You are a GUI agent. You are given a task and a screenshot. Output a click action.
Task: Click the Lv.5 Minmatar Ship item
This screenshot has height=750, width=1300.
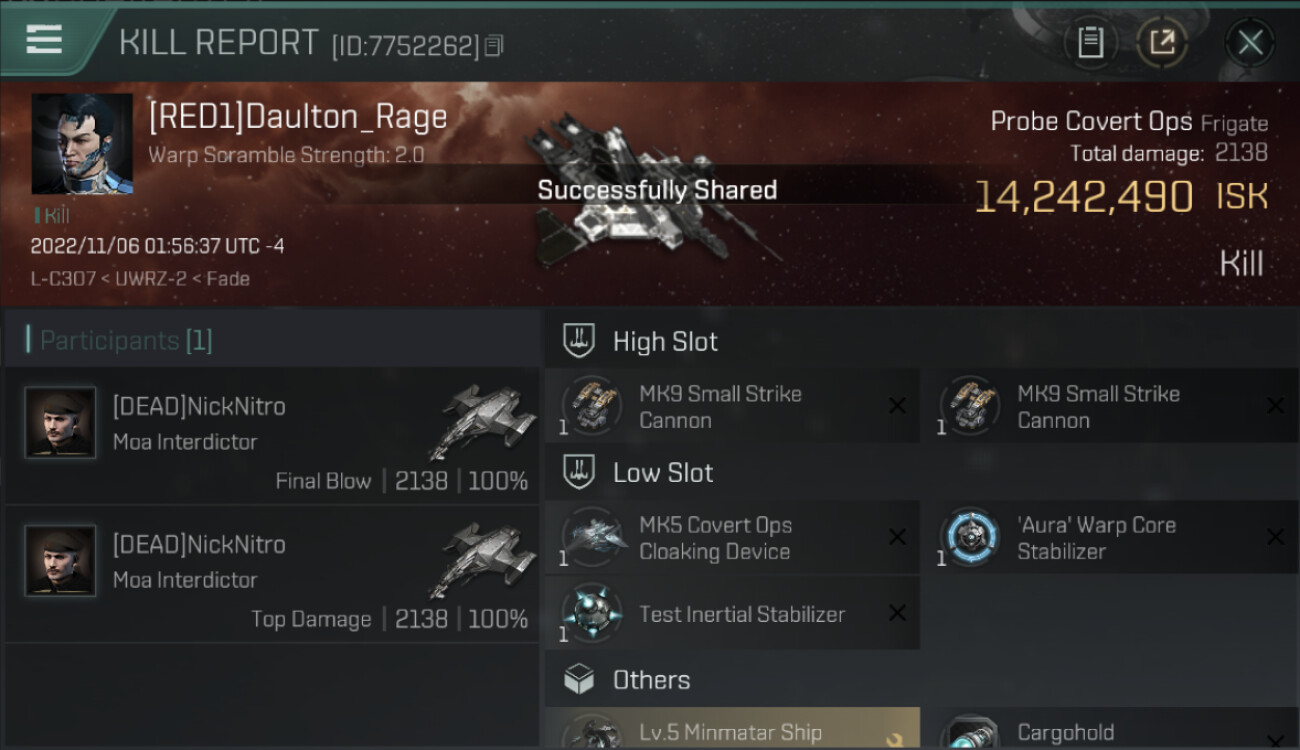click(x=732, y=729)
